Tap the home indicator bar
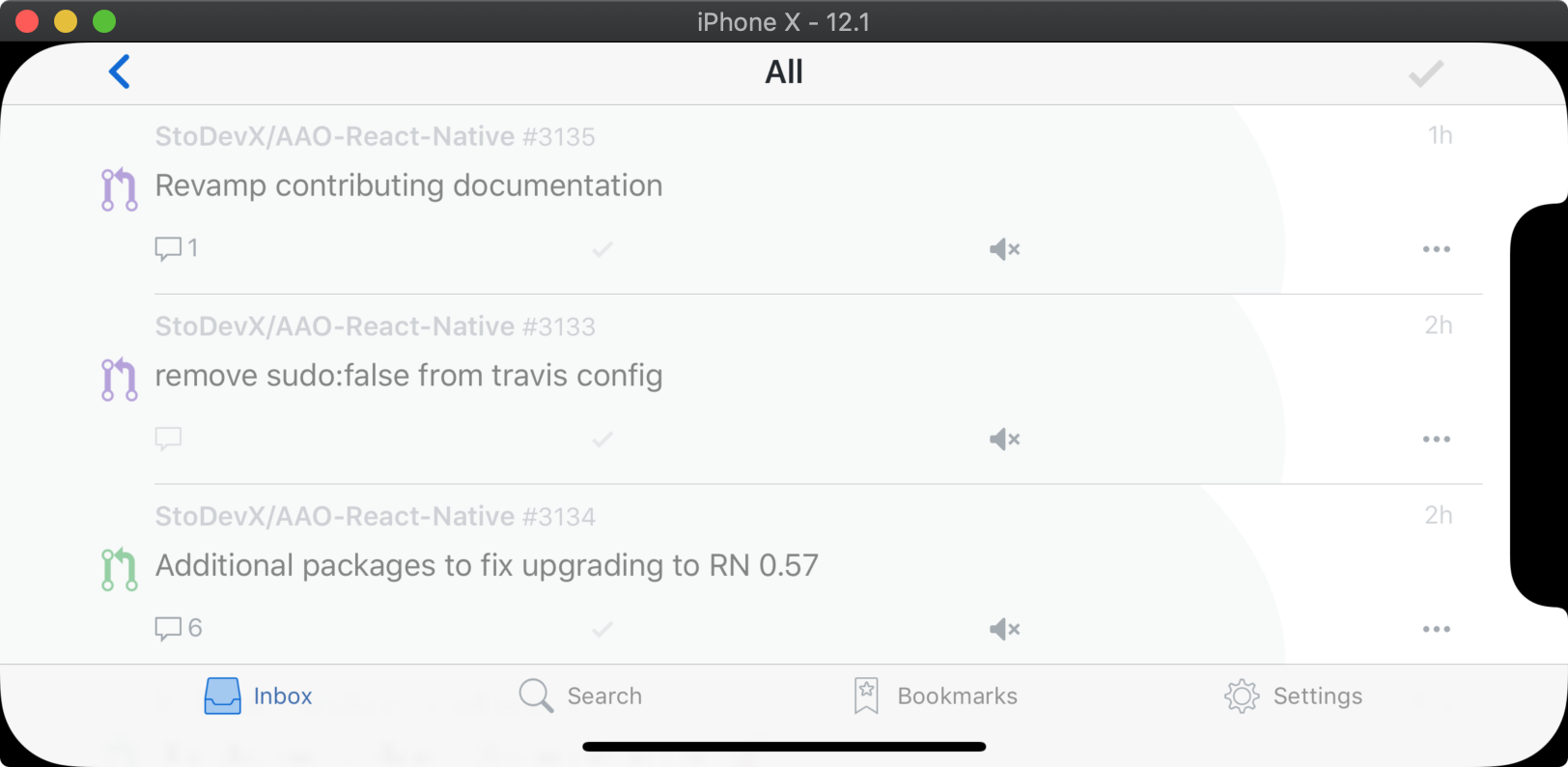The width and height of the screenshot is (1568, 767). click(x=784, y=747)
